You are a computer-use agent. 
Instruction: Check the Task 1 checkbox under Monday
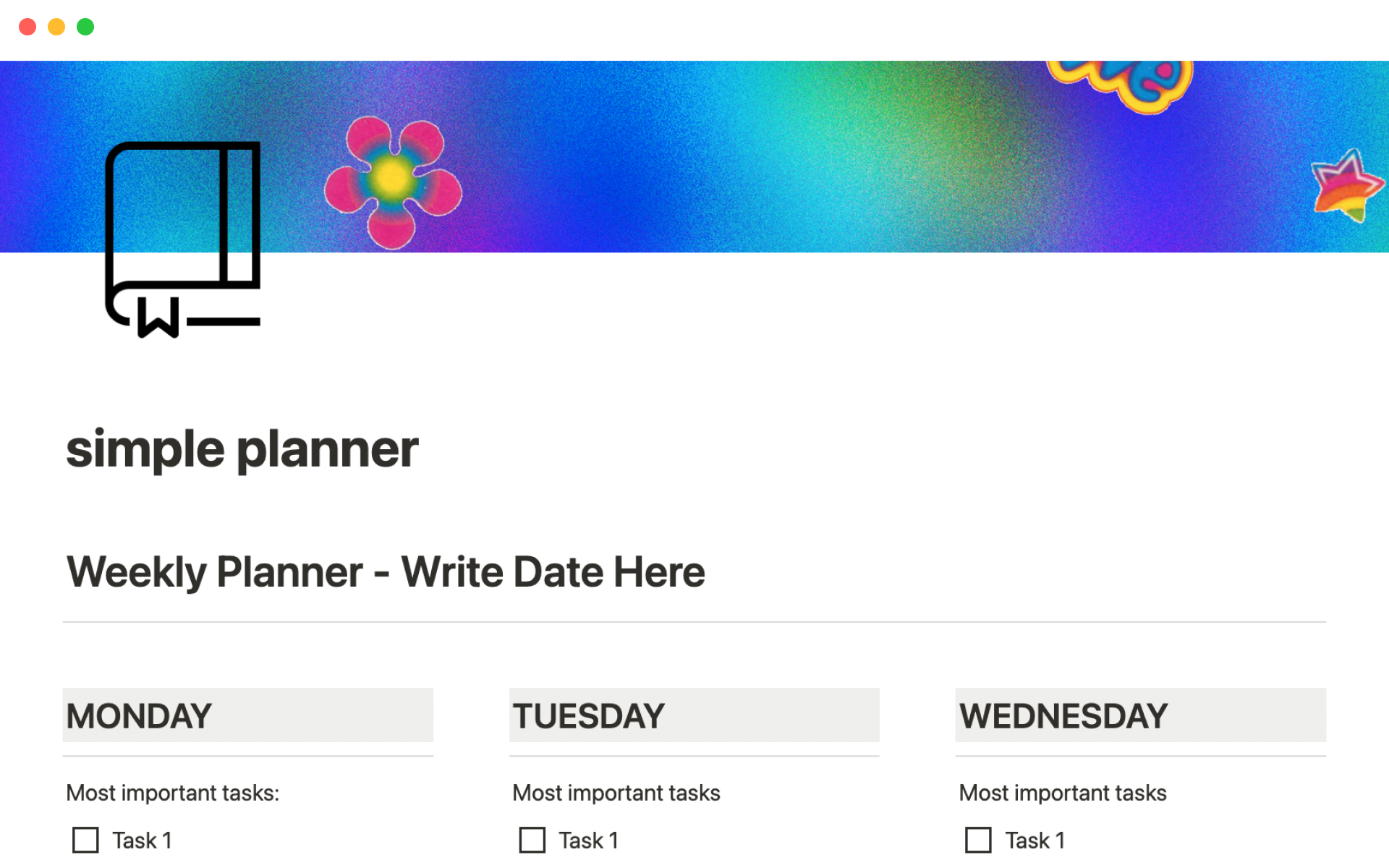85,840
